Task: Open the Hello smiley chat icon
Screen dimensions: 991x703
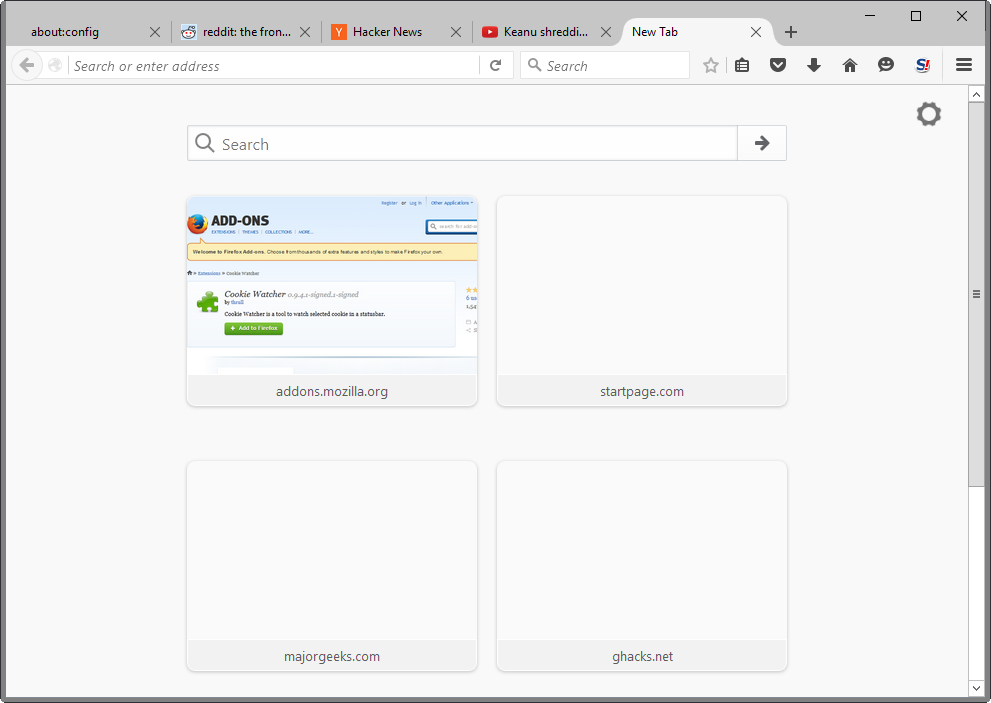Action: 886,64
